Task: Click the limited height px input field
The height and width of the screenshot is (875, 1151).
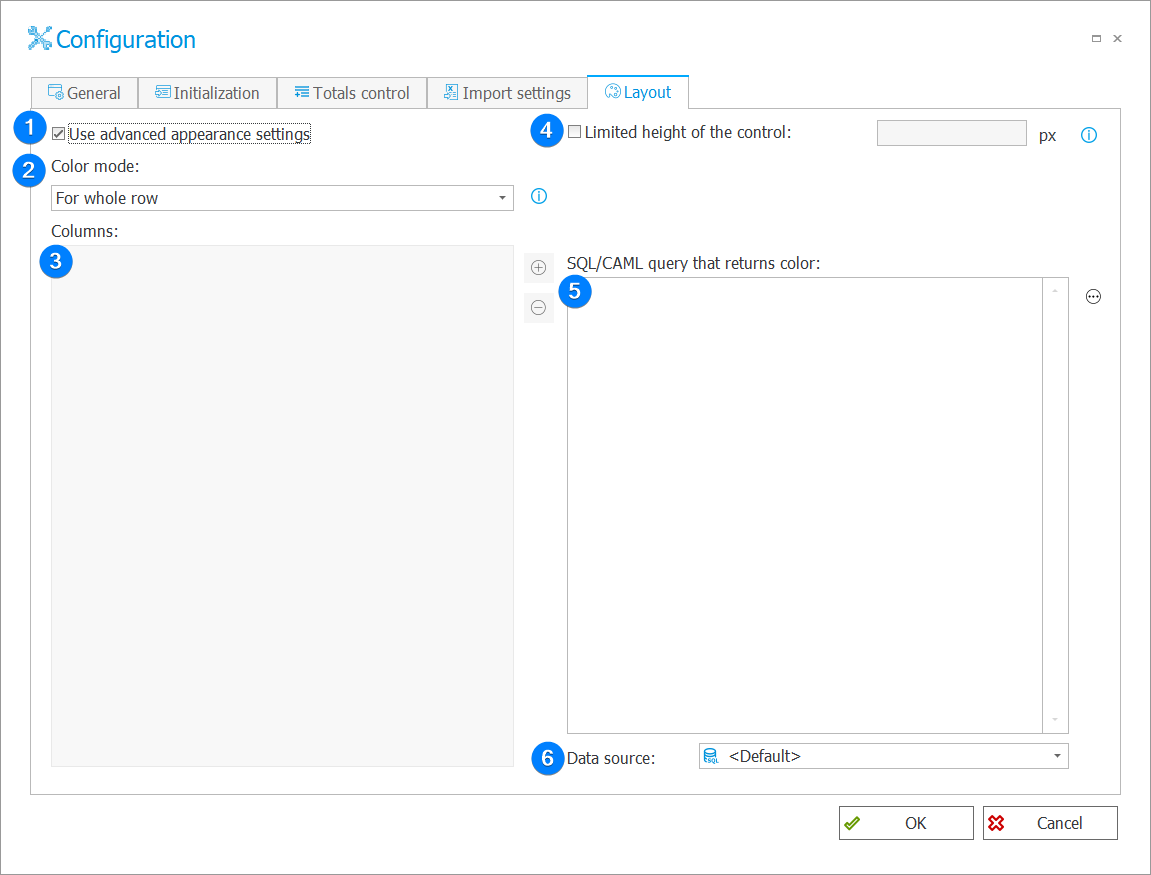Action: pos(951,134)
